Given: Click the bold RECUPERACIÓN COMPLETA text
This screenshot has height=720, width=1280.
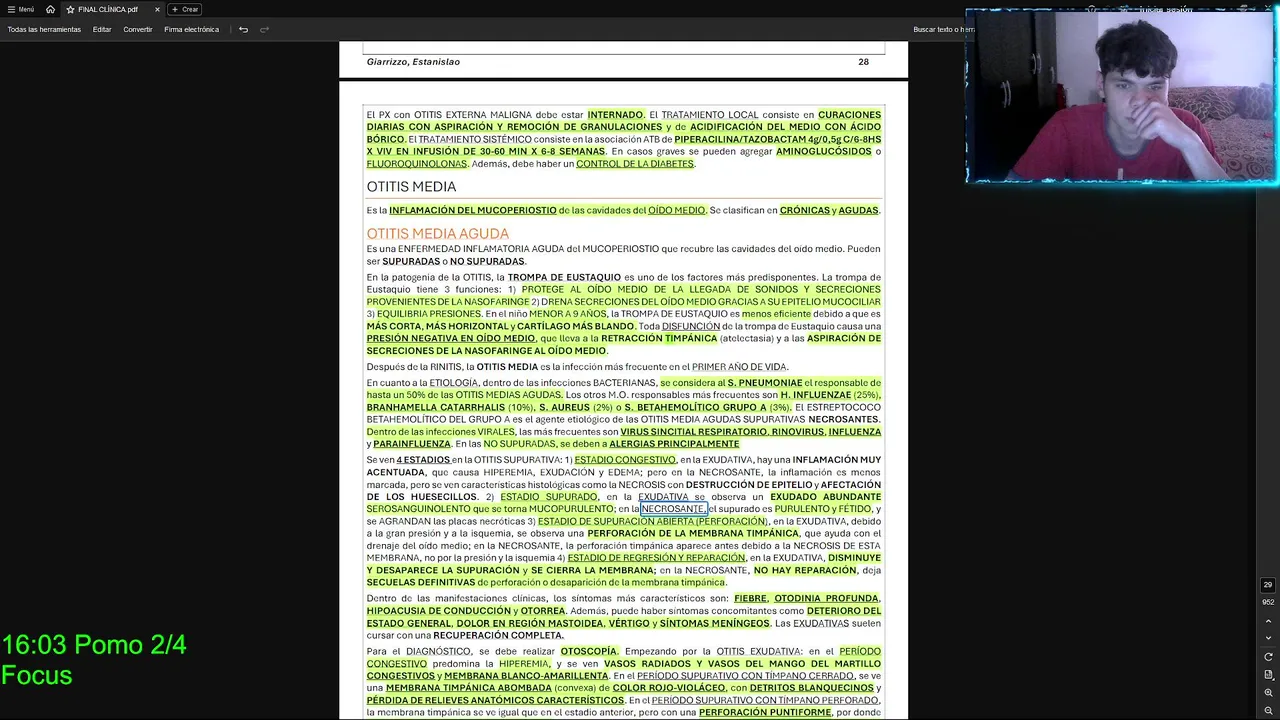Looking at the screenshot, I should pos(498,636).
